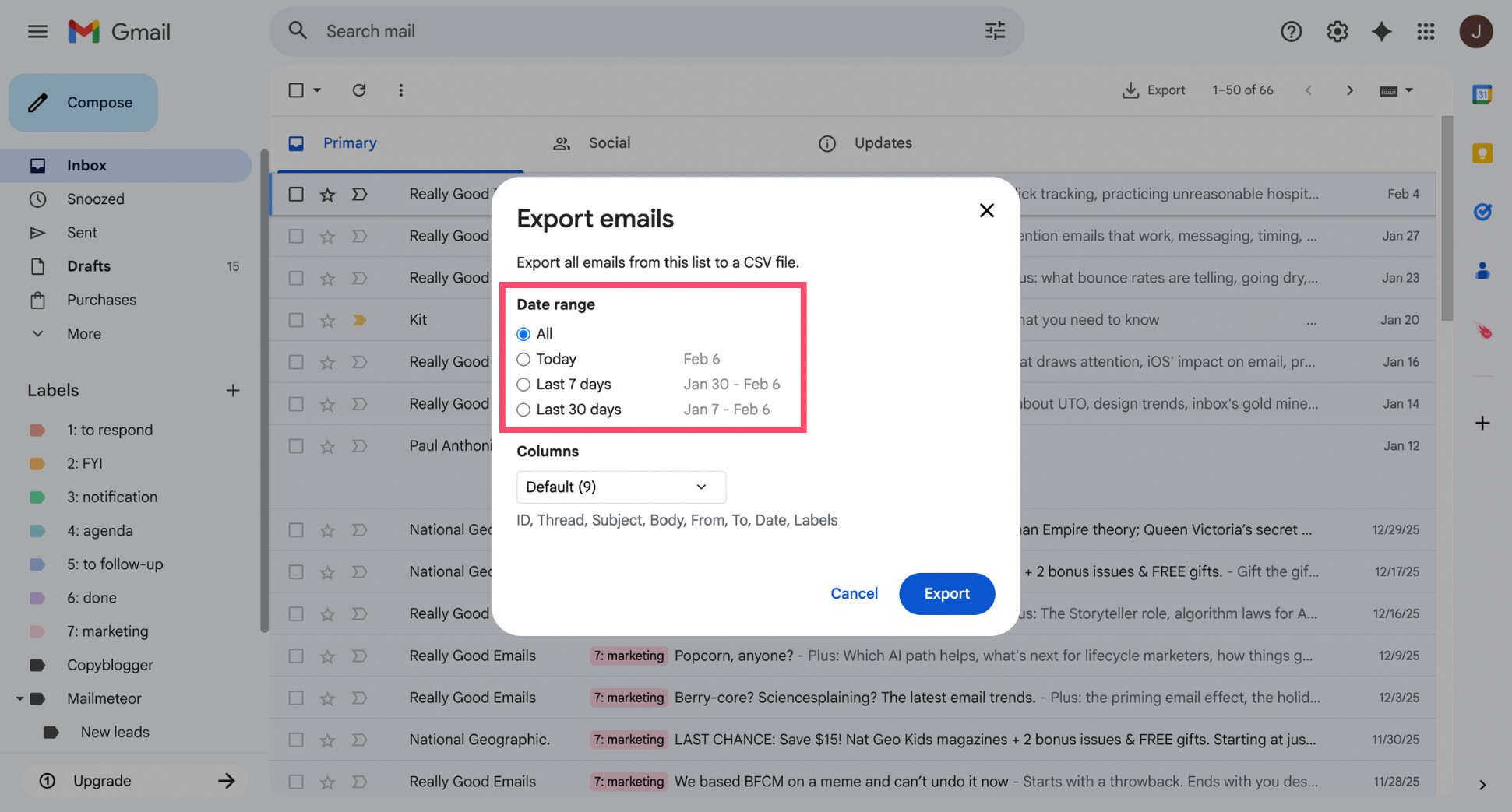Cancel the export dialog
1512x812 pixels.
[x=854, y=593]
